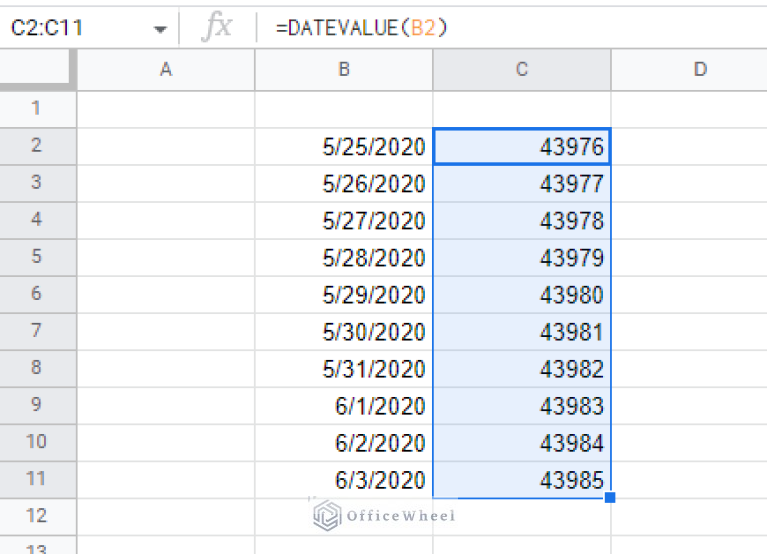The width and height of the screenshot is (767, 554).
Task: Select column B header
Action: tap(344, 69)
